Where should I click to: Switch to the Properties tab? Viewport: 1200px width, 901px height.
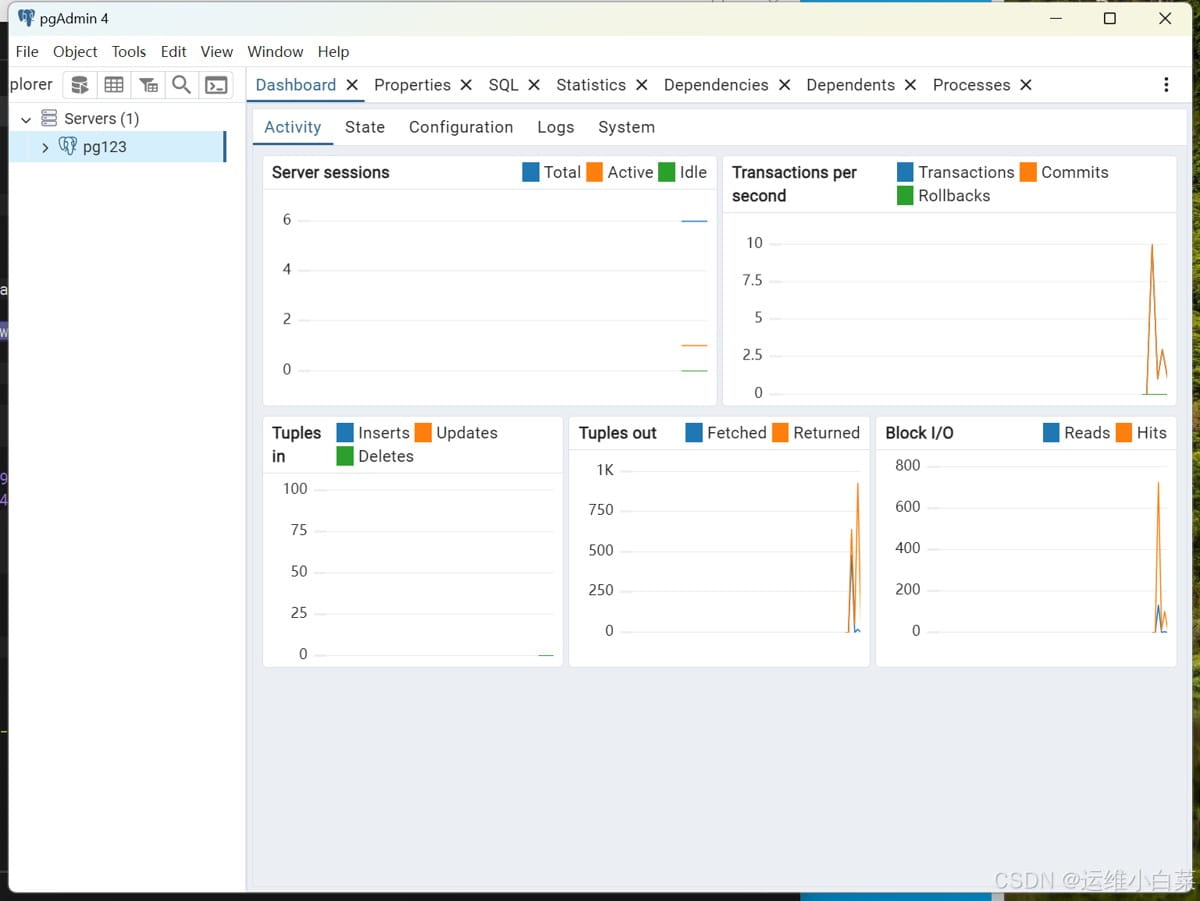pyautogui.click(x=412, y=85)
